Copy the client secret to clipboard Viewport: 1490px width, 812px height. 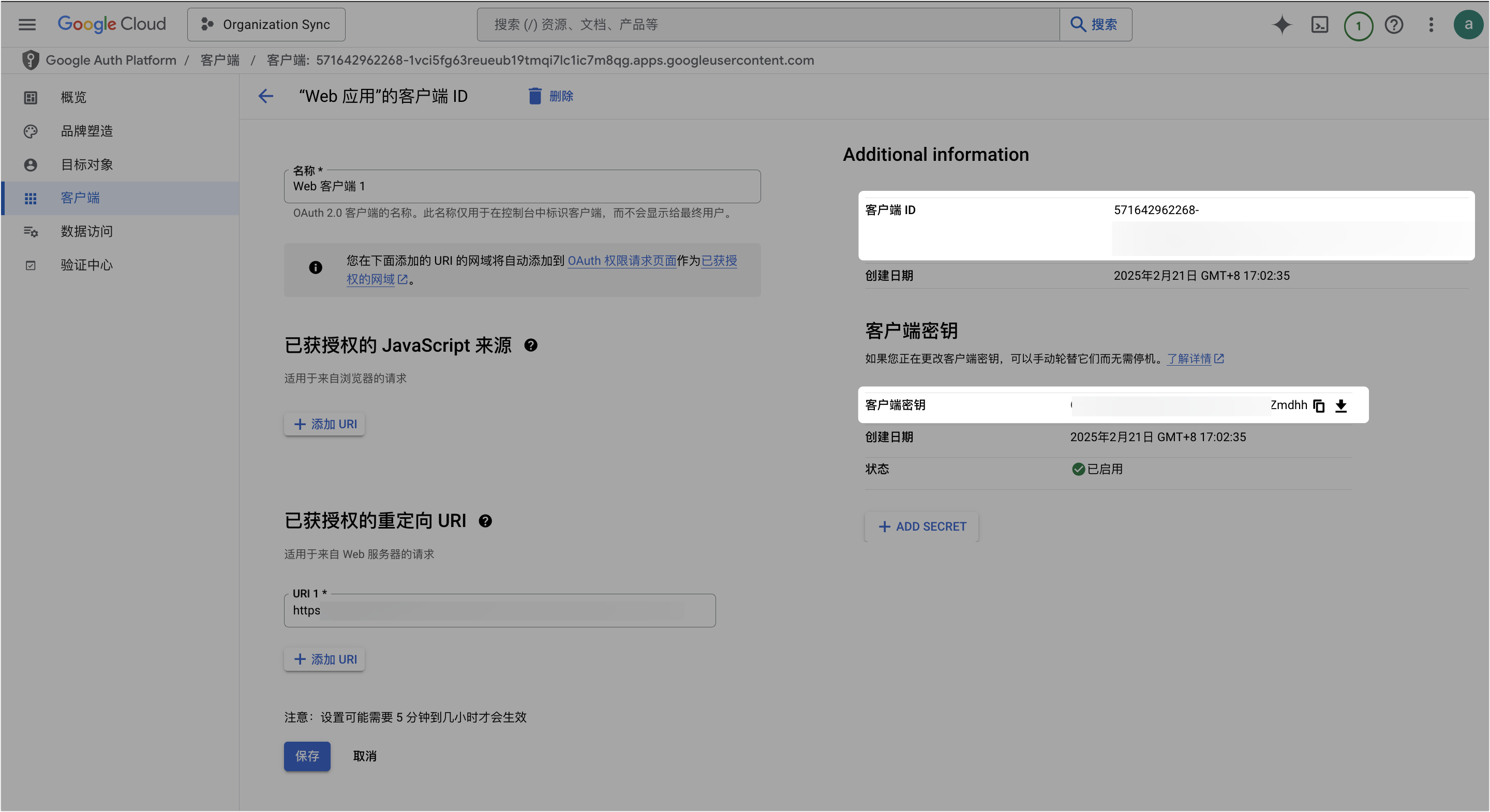tap(1319, 406)
